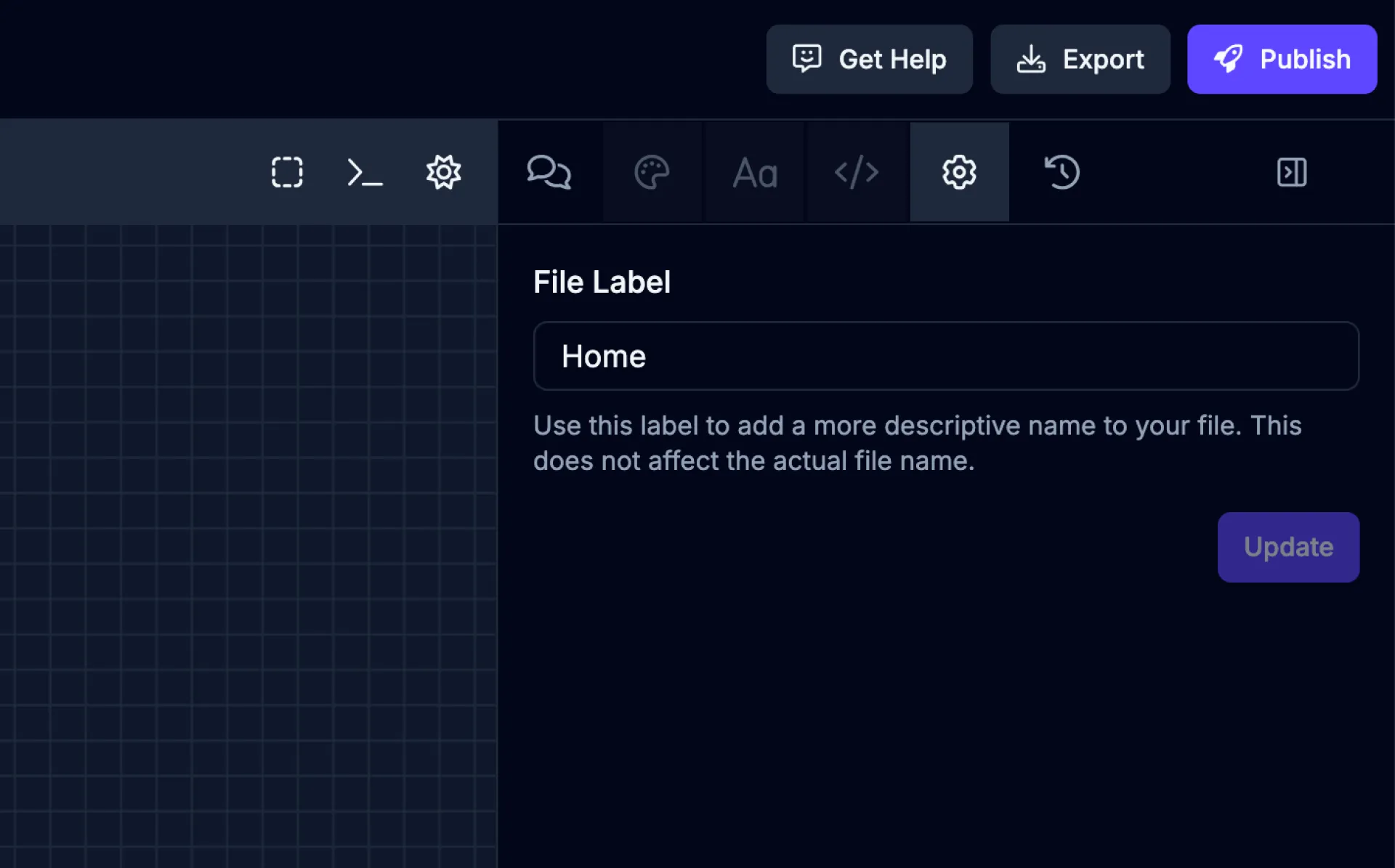Select the active settings gear tab

pos(959,172)
